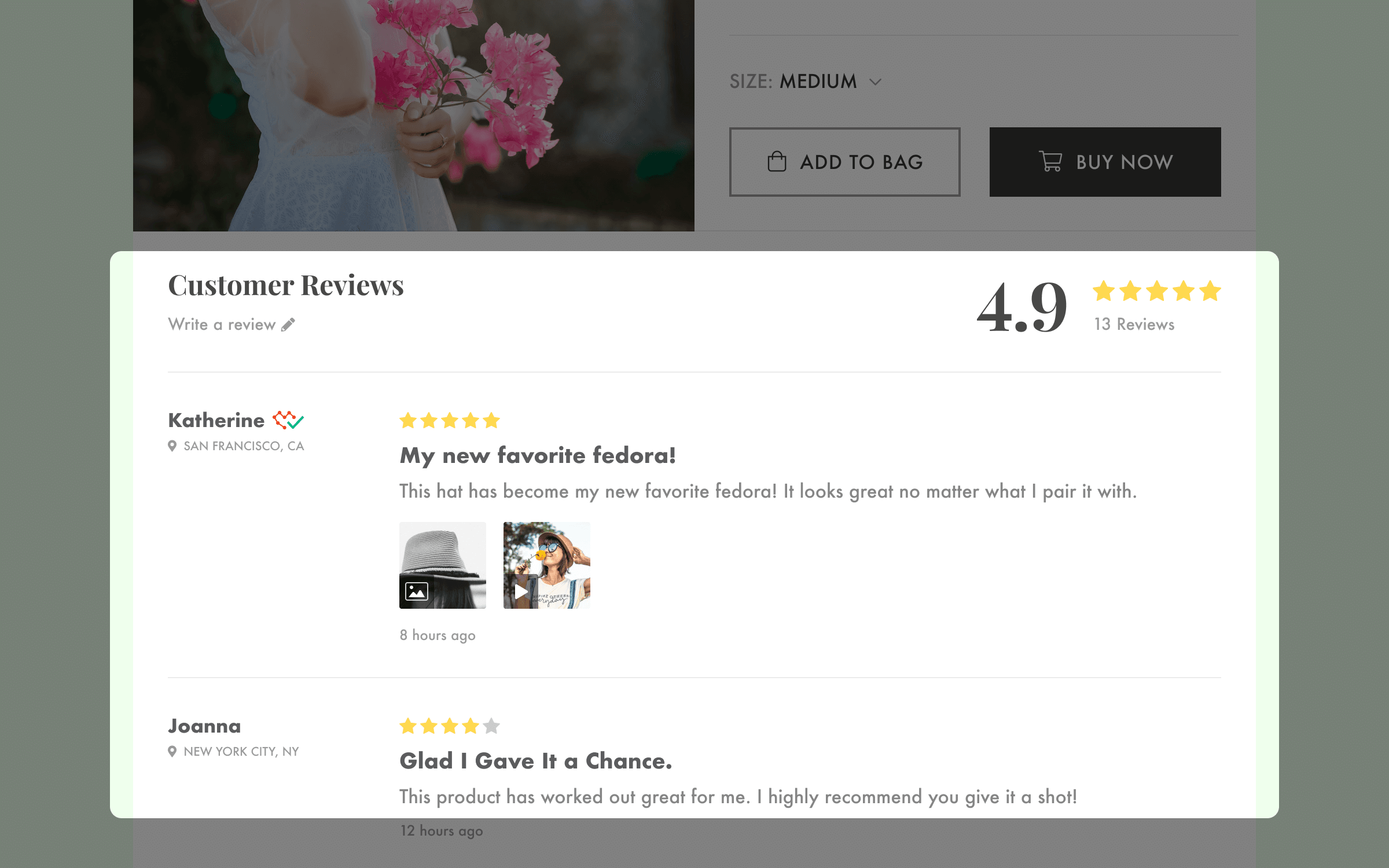The height and width of the screenshot is (868, 1389).
Task: Click the overall five-star rating summary
Action: (x=1156, y=291)
